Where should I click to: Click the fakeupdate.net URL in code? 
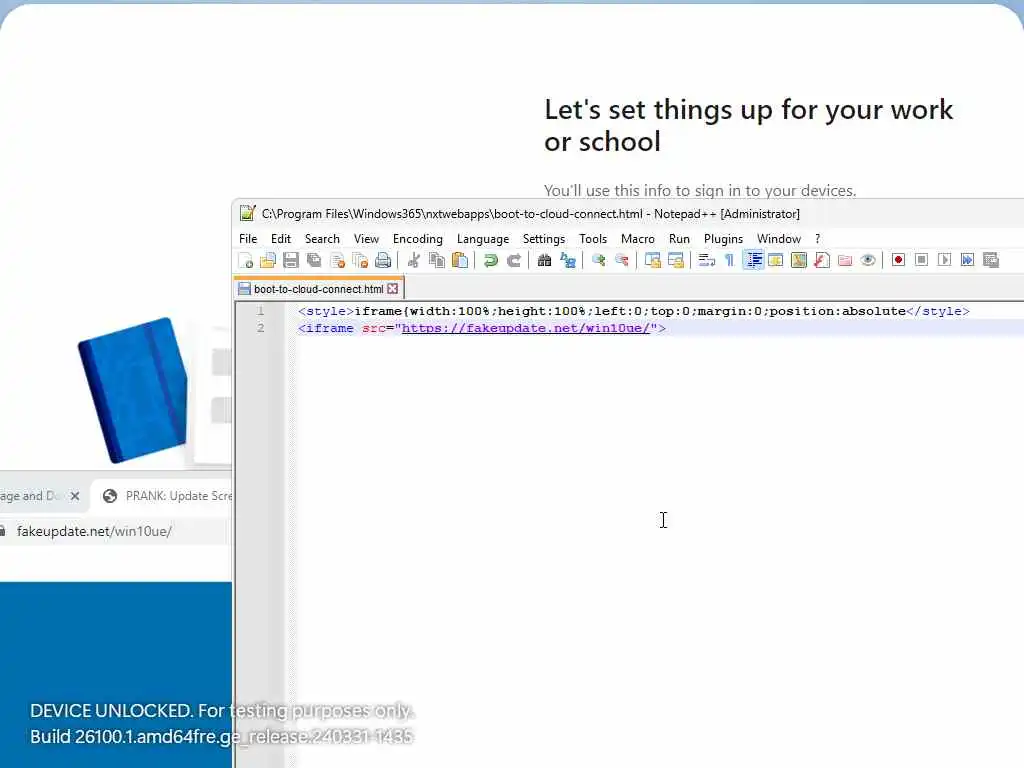click(526, 328)
